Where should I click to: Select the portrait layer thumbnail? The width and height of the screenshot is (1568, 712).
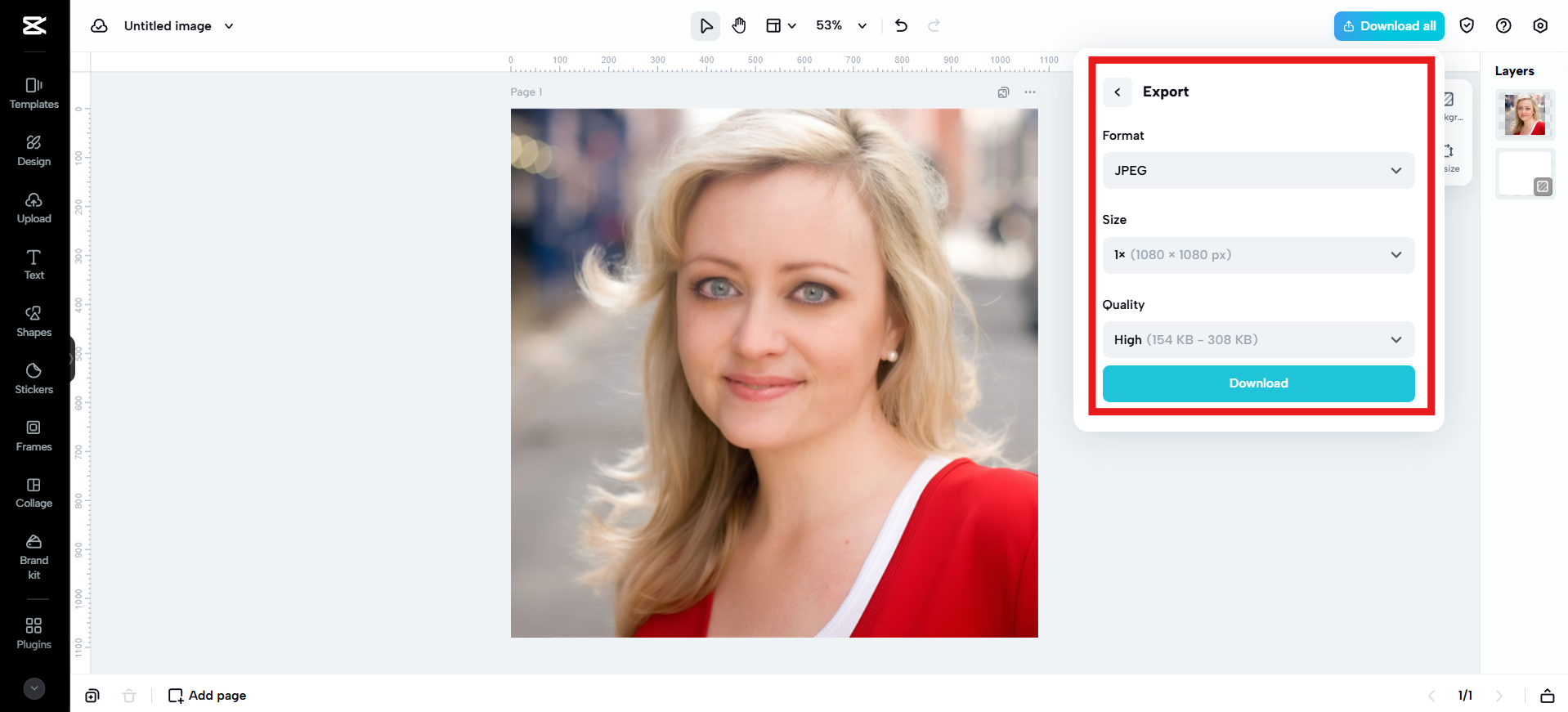[x=1524, y=114]
